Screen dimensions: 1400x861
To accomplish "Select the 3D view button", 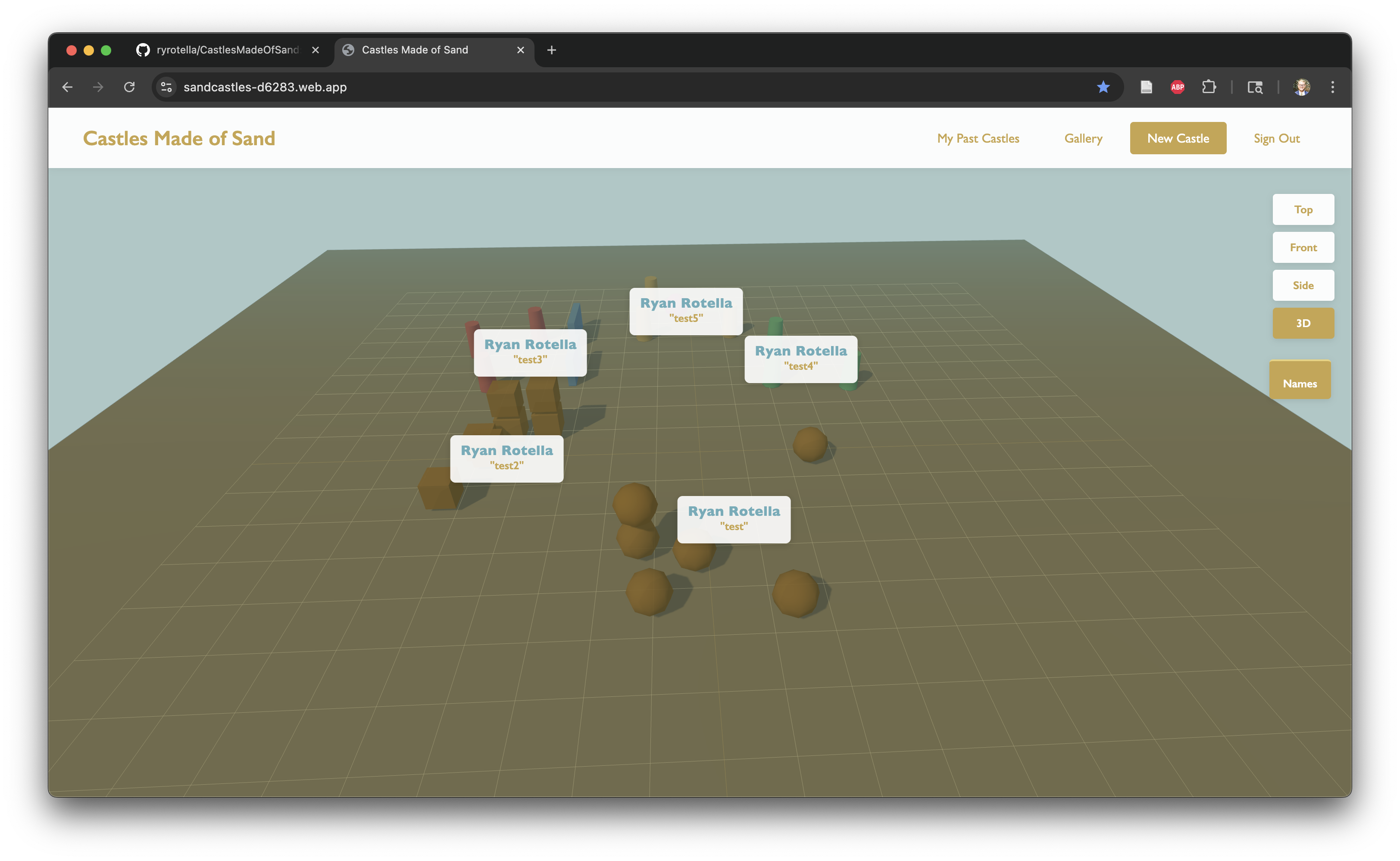I will (x=1303, y=323).
